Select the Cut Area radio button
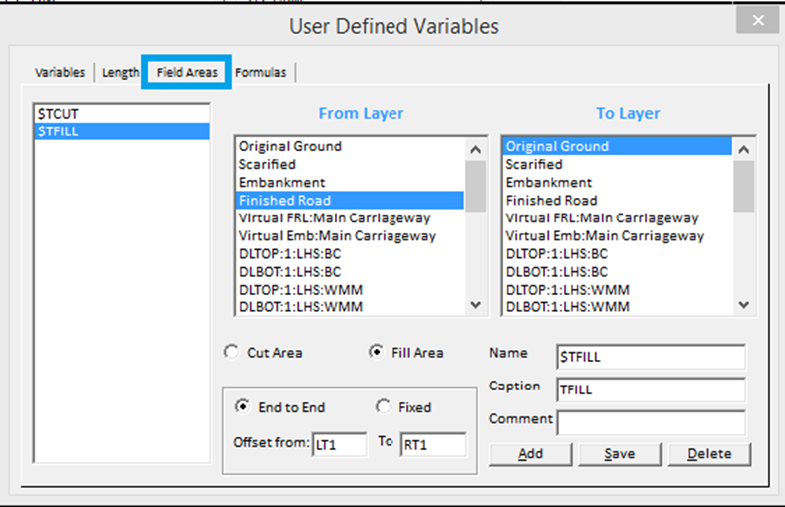Image resolution: width=785 pixels, height=507 pixels. (232, 353)
